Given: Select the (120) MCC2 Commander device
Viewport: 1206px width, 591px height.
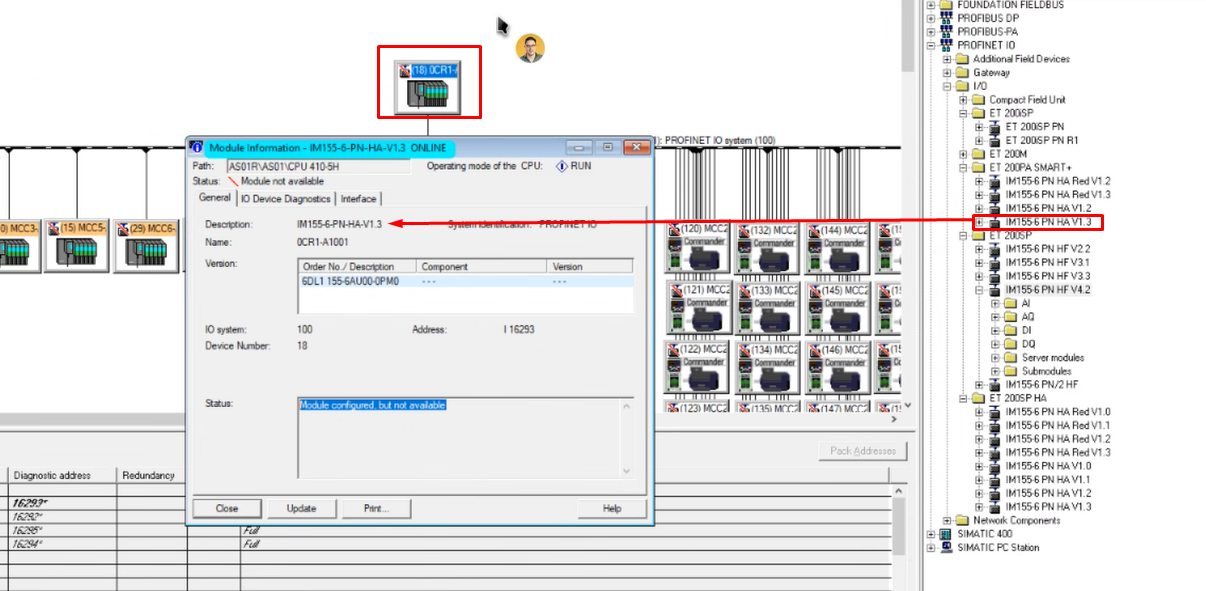Looking at the screenshot, I should 697,249.
